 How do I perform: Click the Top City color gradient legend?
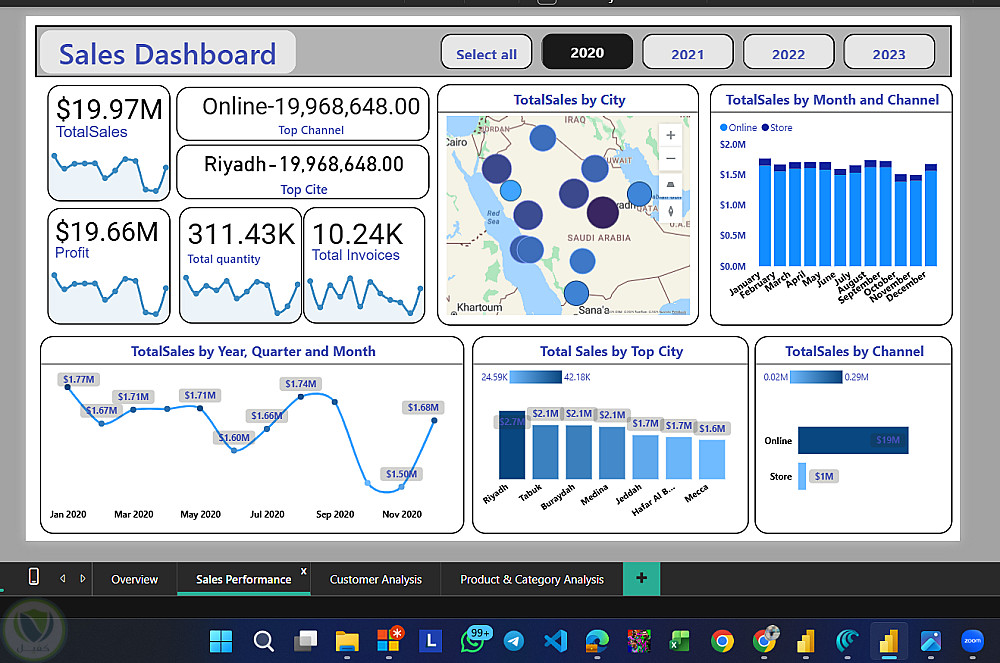coord(536,377)
